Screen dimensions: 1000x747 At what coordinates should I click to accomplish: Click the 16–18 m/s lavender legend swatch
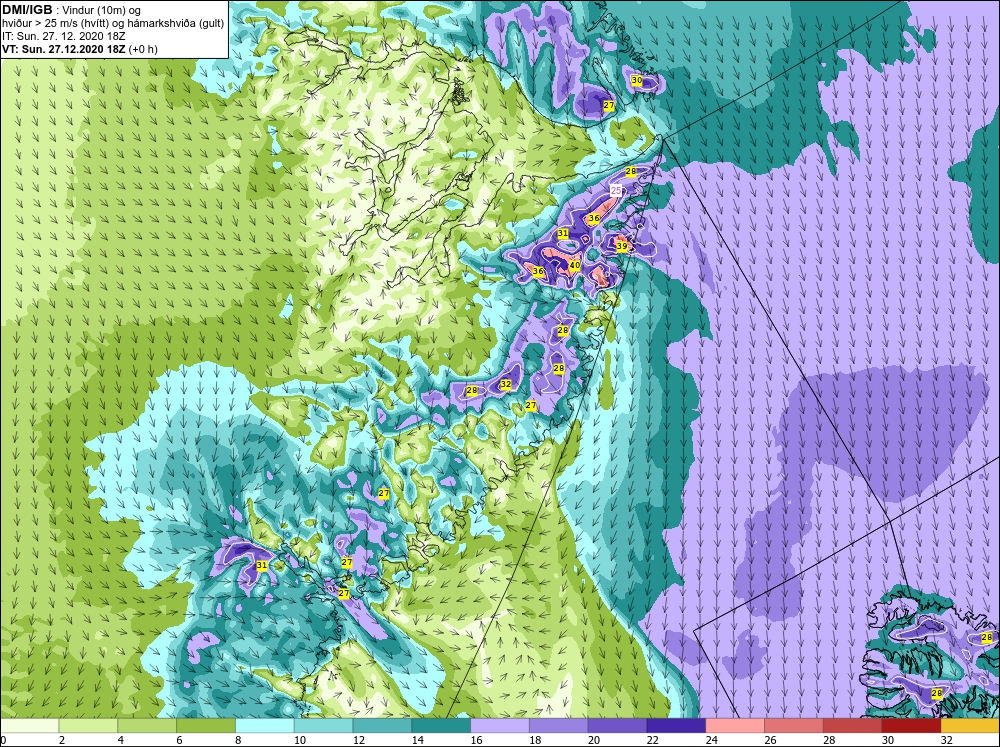pyautogui.click(x=500, y=725)
